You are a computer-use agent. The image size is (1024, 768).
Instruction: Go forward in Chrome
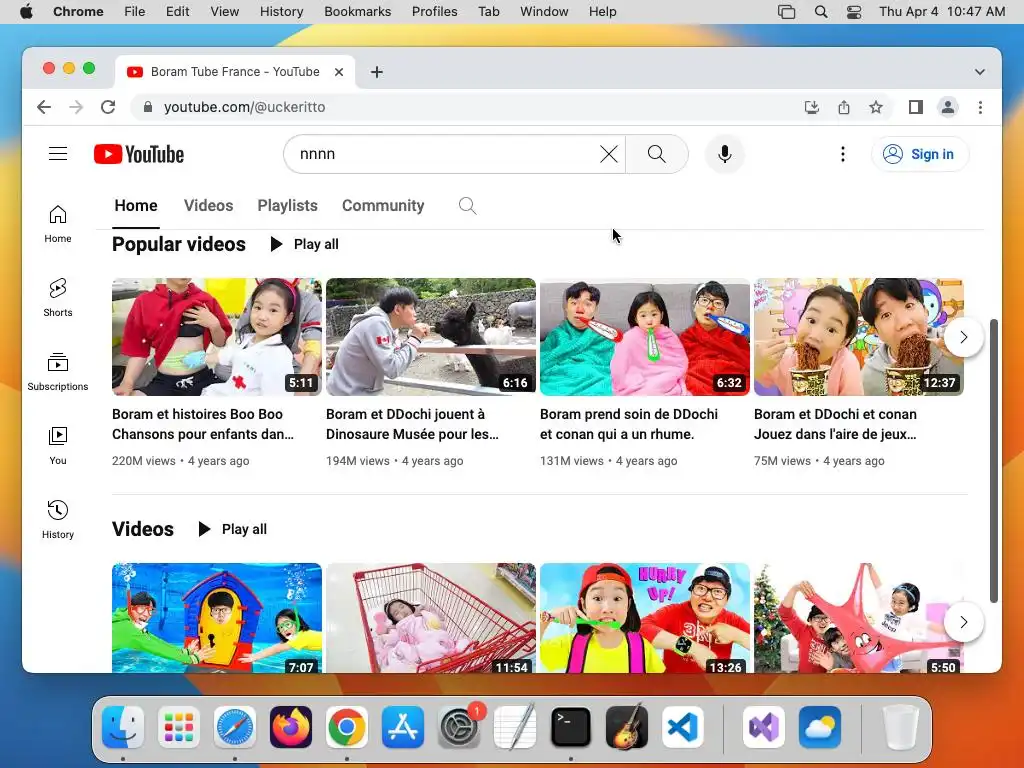tap(76, 107)
